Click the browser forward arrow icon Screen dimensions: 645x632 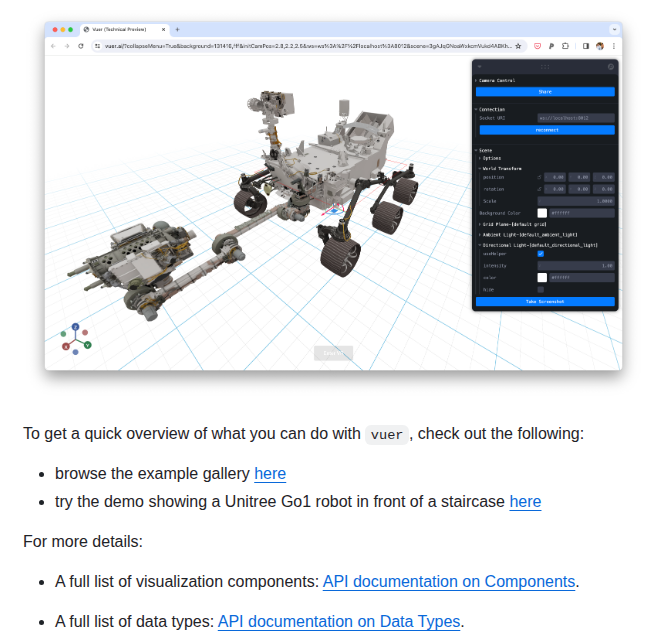[67, 46]
